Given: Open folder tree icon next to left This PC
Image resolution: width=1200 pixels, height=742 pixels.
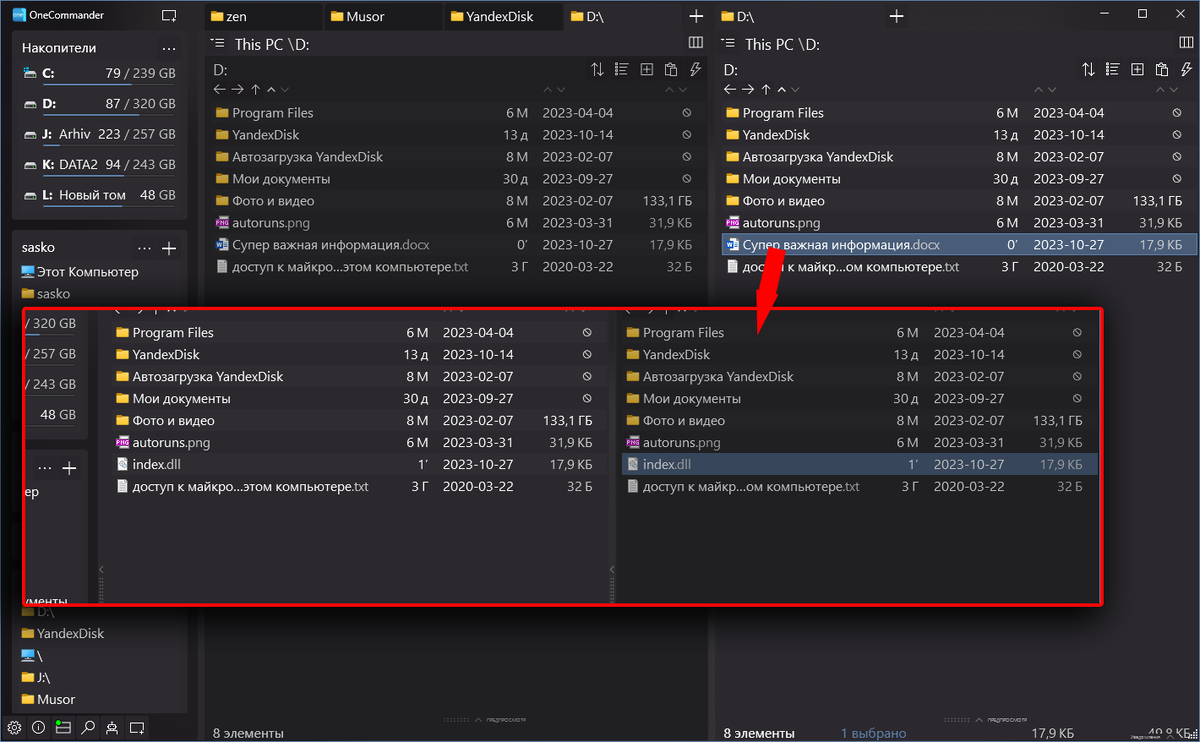Looking at the screenshot, I should pyautogui.click(x=218, y=43).
